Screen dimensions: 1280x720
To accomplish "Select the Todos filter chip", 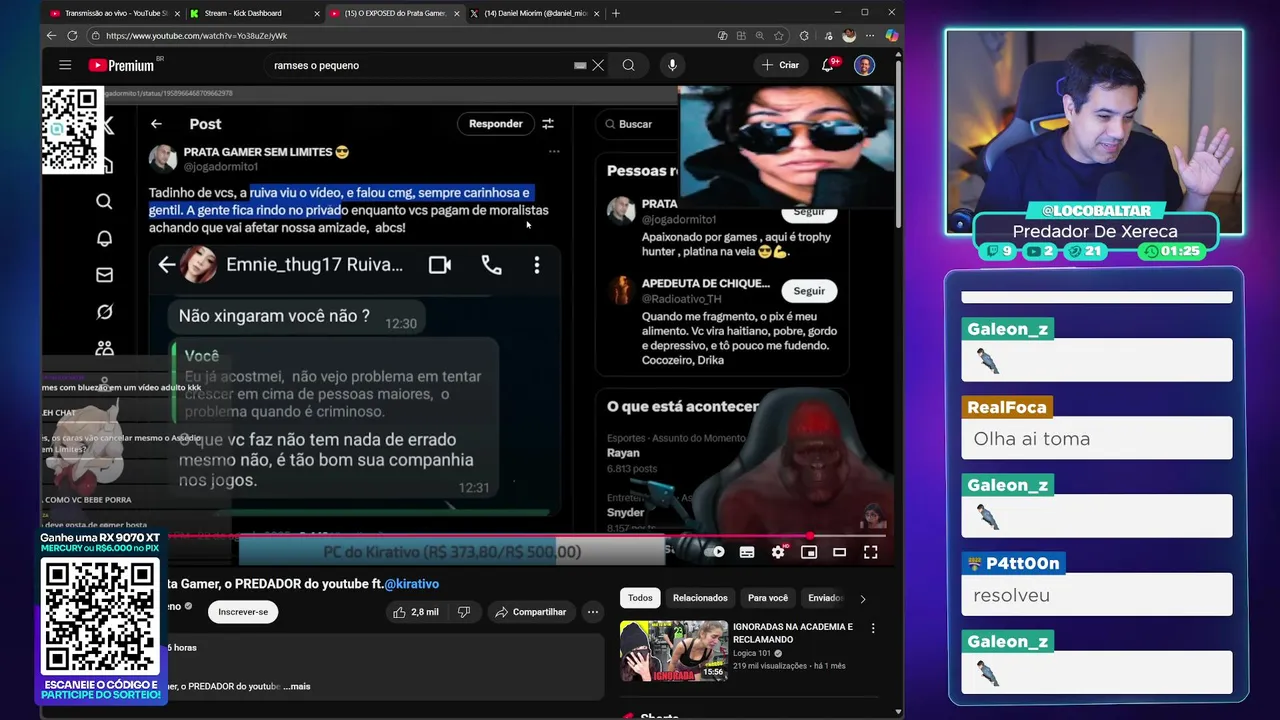I will pyautogui.click(x=640, y=598).
